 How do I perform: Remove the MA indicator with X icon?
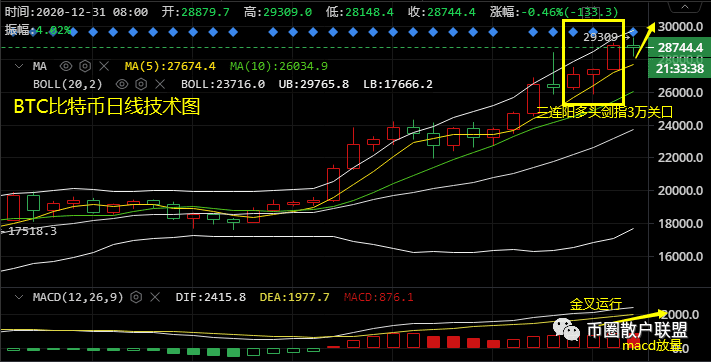pyautogui.click(x=104, y=66)
